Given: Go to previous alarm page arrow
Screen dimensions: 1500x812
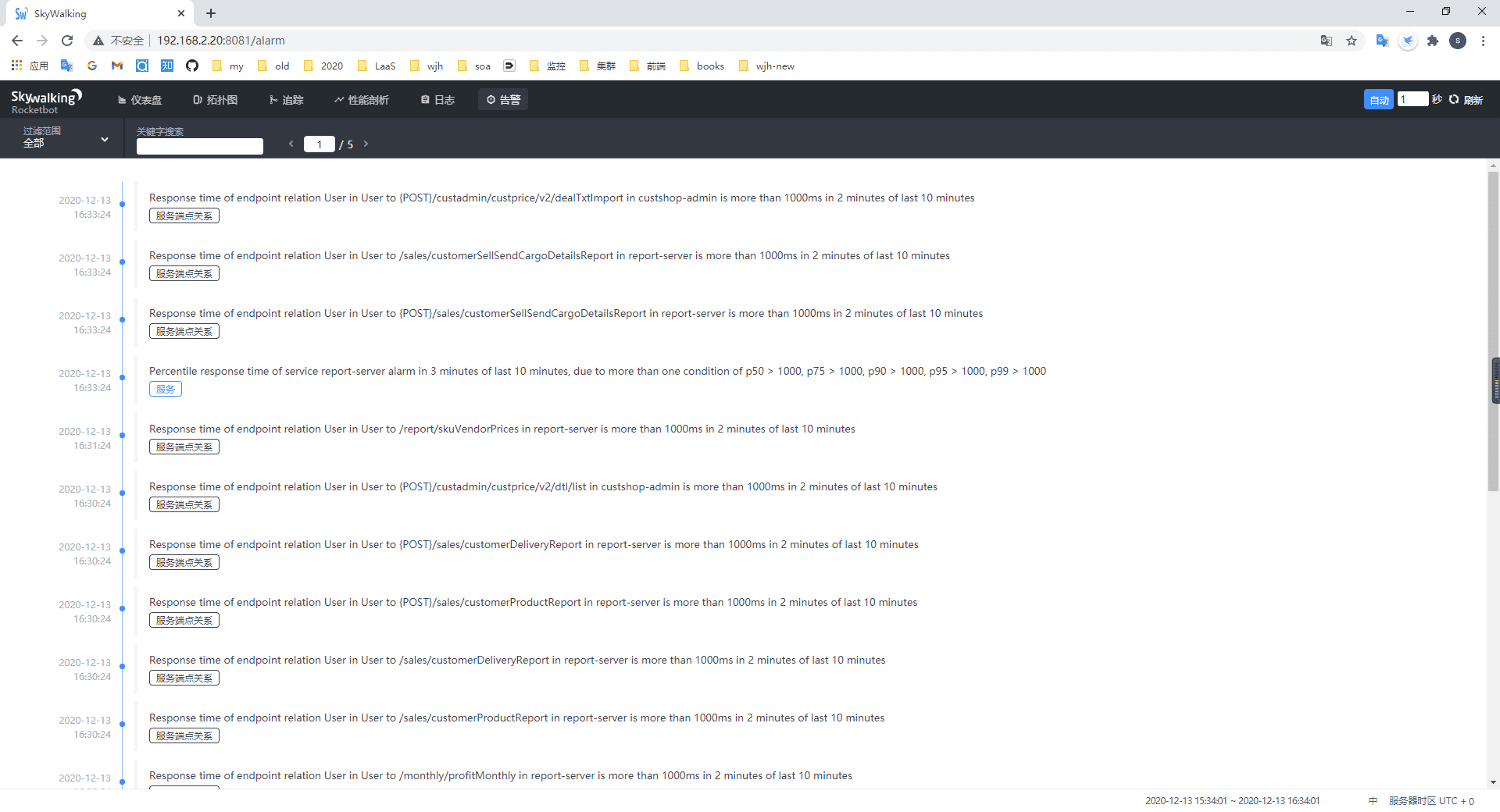Looking at the screenshot, I should [291, 144].
